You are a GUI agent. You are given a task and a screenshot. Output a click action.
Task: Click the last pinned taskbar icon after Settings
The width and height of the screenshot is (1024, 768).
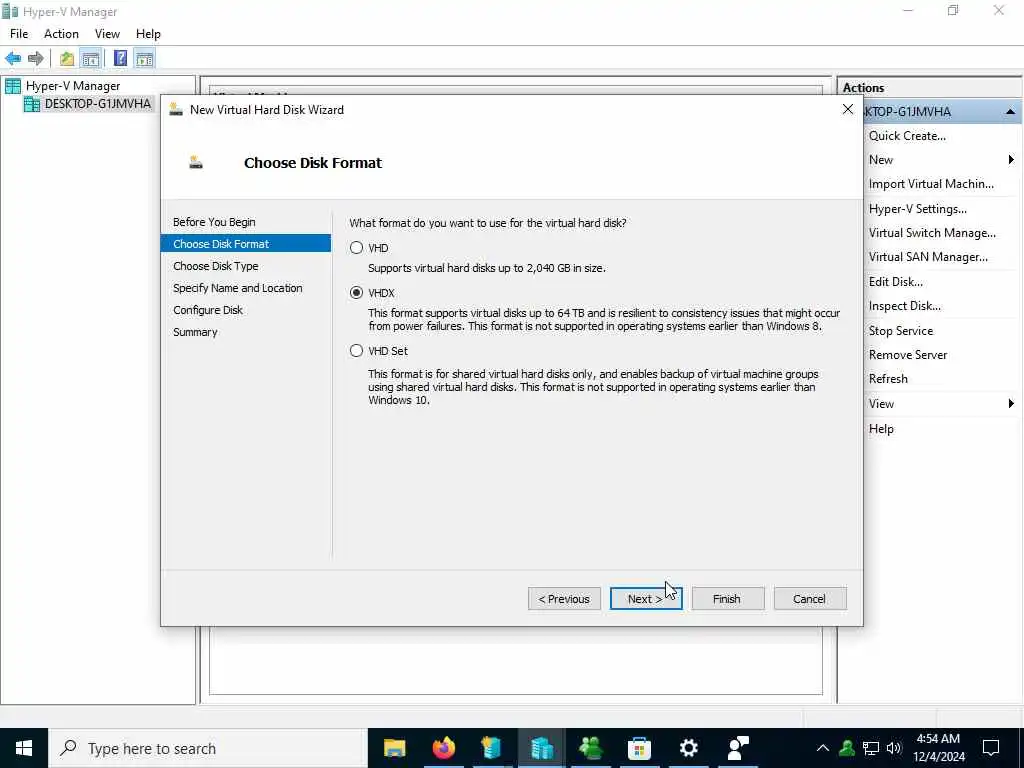738,748
